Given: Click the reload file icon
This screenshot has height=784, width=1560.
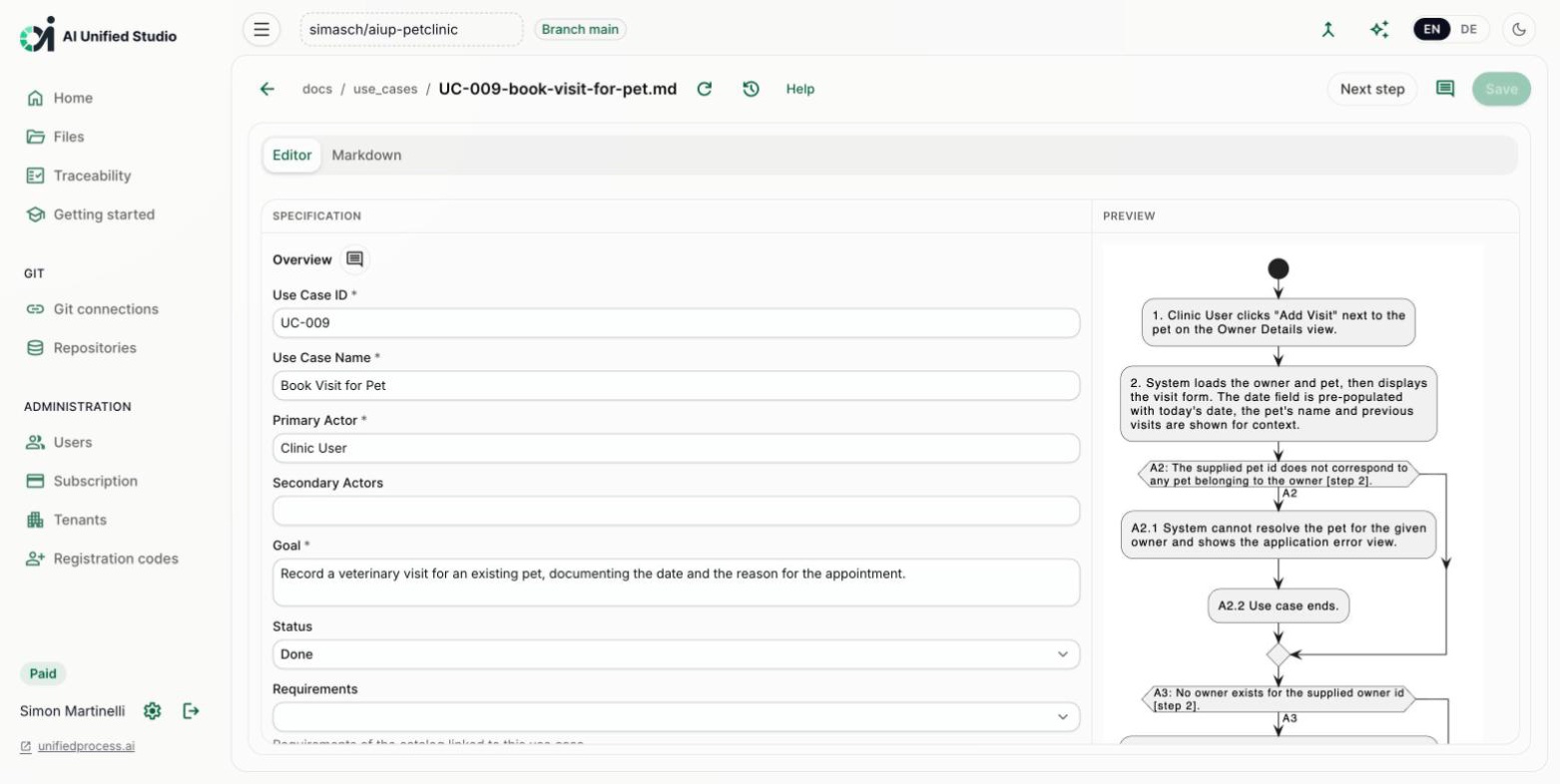Looking at the screenshot, I should pyautogui.click(x=705, y=89).
